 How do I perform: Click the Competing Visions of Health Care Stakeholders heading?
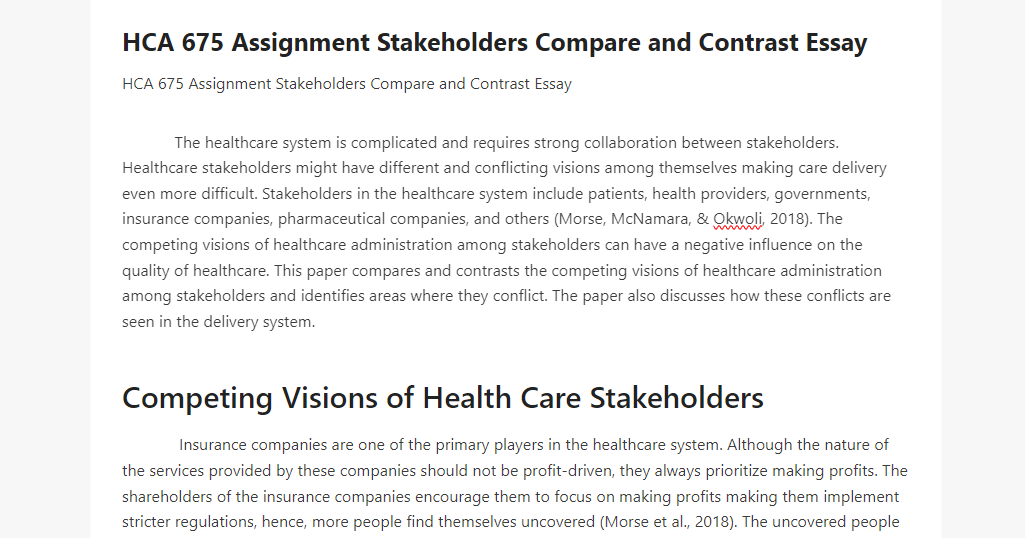coord(443,398)
